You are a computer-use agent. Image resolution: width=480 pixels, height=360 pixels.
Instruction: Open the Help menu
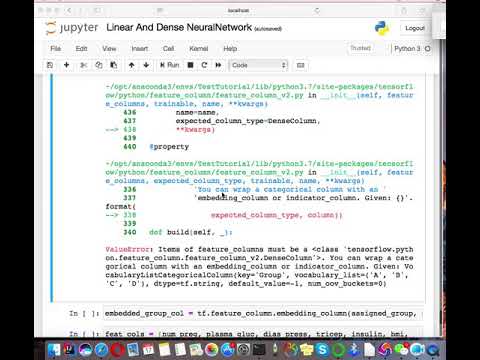[x=230, y=49]
